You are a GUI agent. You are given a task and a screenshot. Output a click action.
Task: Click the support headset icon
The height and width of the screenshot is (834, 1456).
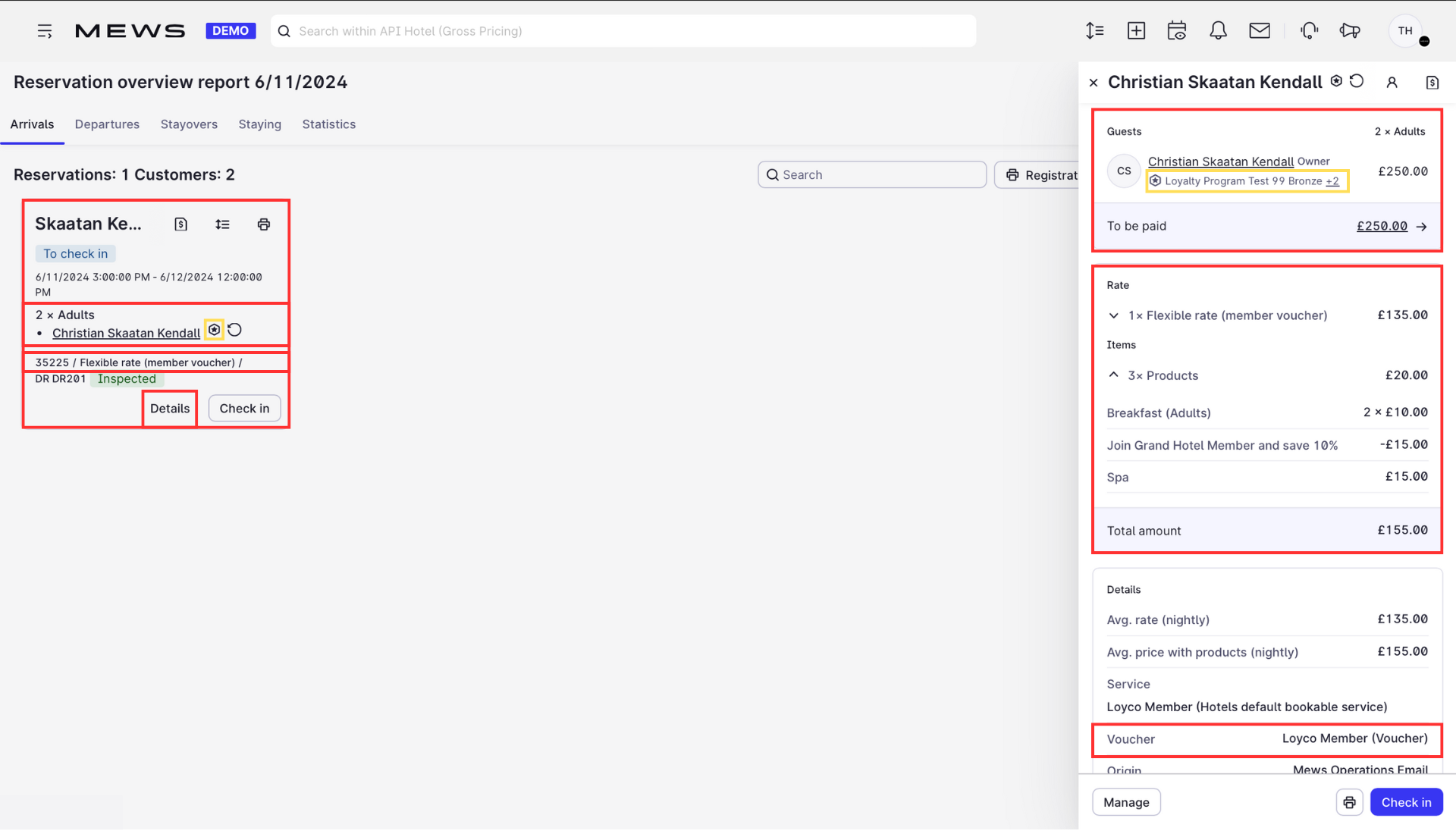coord(1309,31)
